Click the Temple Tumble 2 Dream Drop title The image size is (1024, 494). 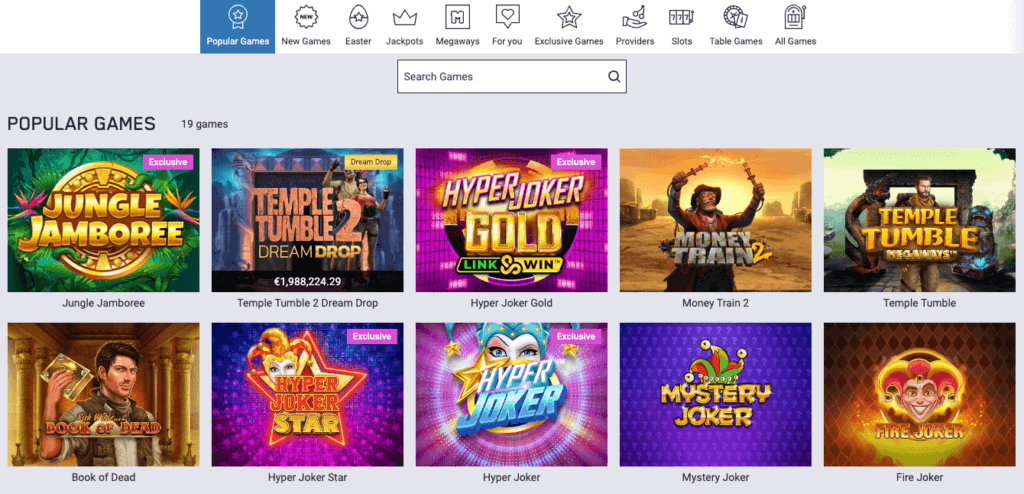308,303
